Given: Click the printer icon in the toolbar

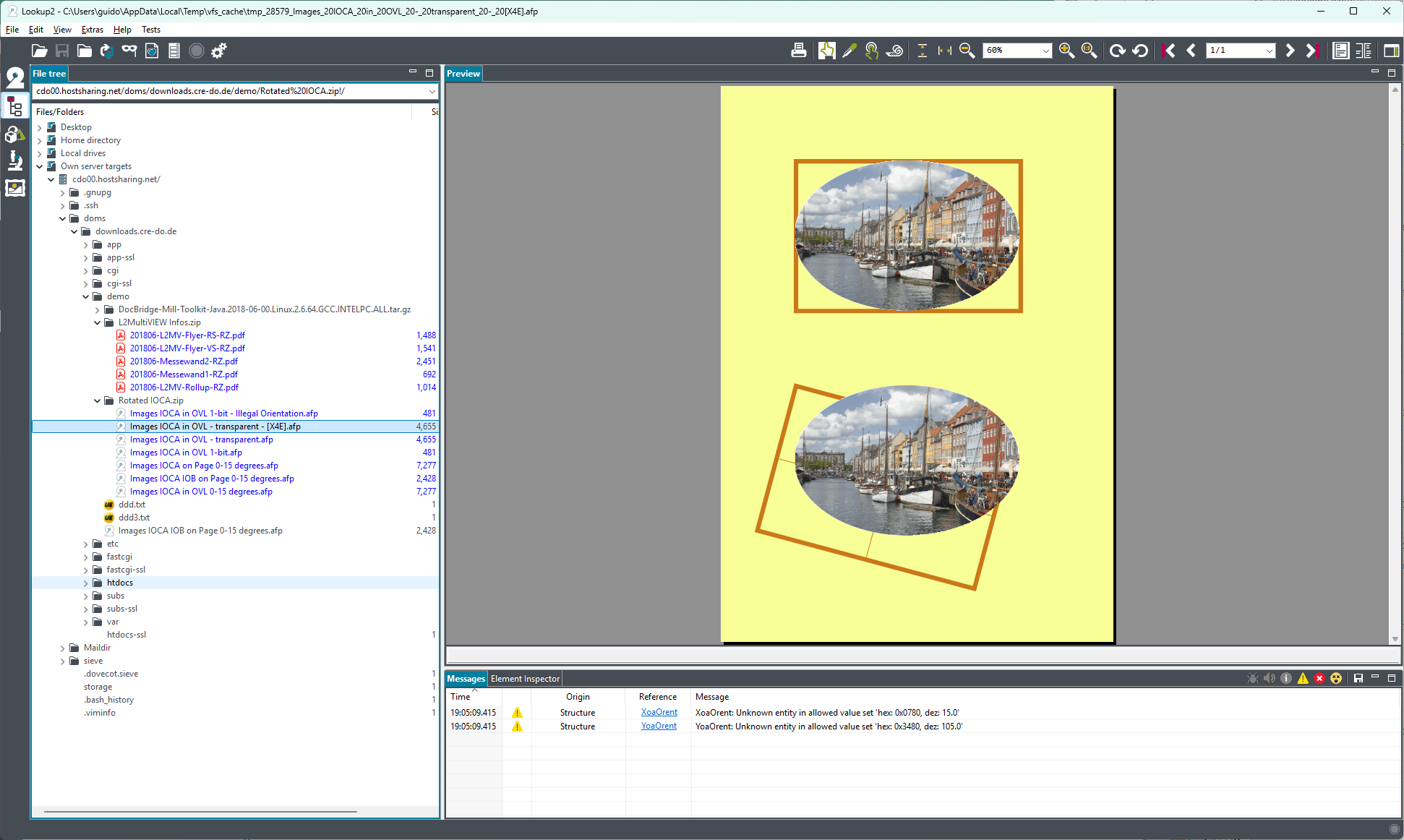Looking at the screenshot, I should [798, 51].
